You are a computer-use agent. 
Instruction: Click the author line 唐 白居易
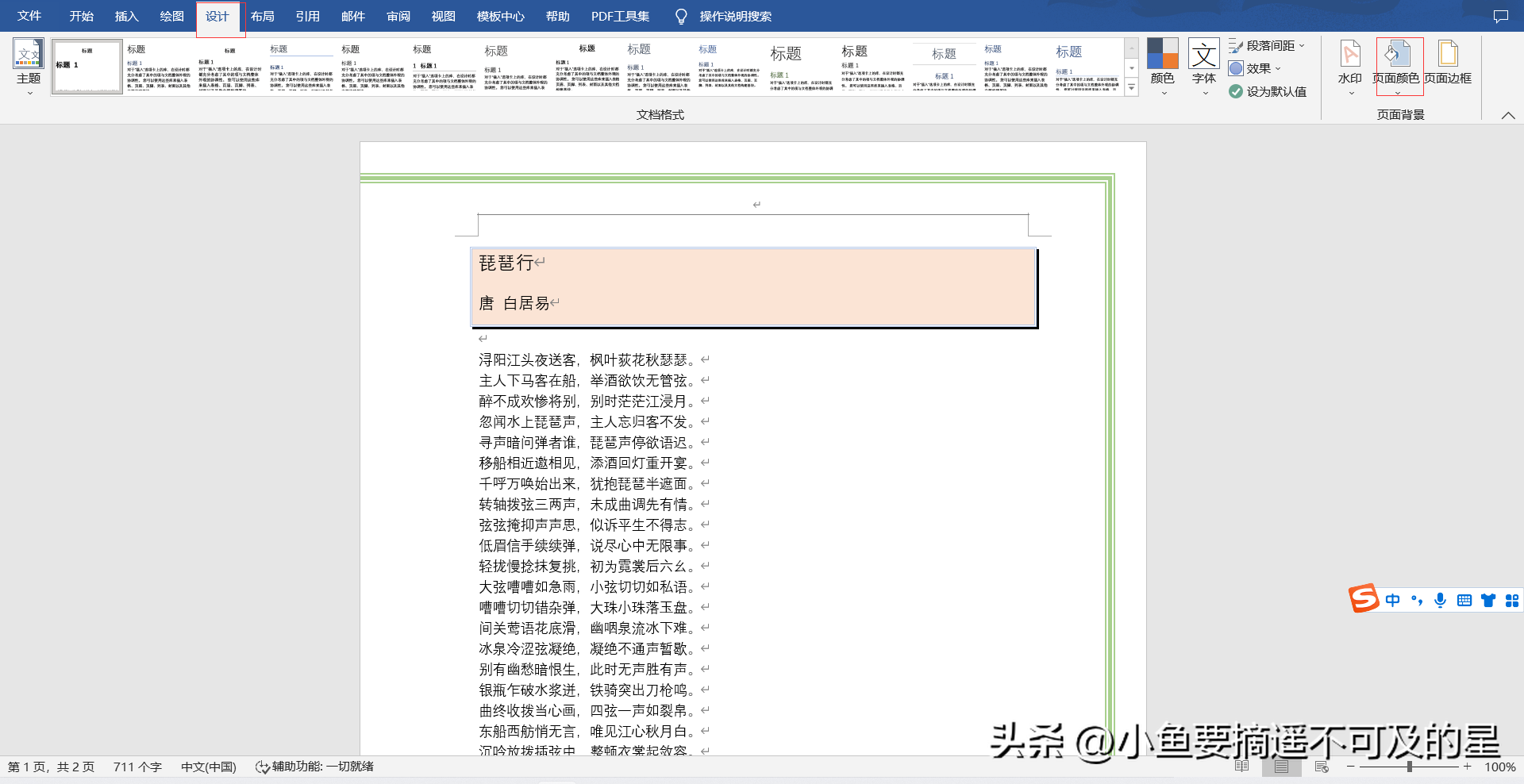[514, 303]
